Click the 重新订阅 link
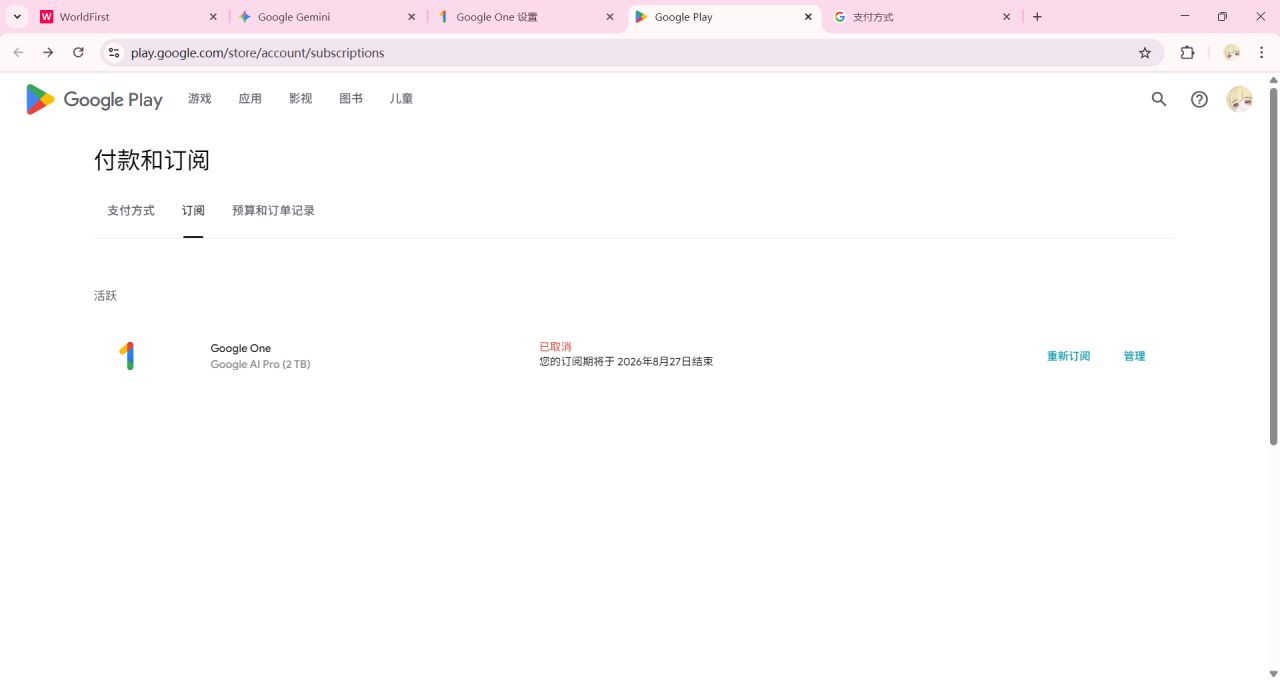This screenshot has height=680, width=1280. pos(1068,356)
